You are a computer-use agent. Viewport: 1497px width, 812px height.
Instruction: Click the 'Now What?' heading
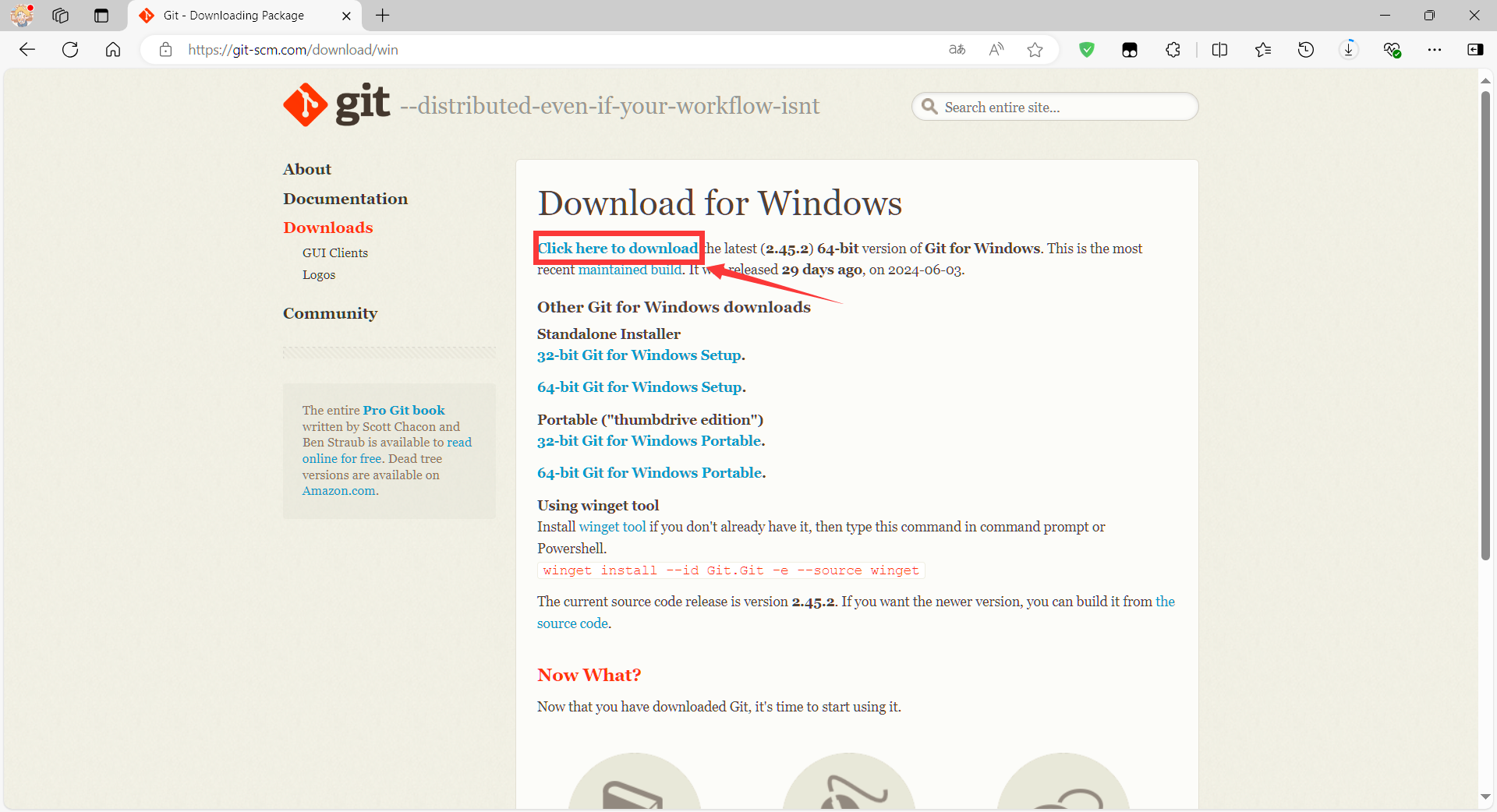tap(589, 675)
